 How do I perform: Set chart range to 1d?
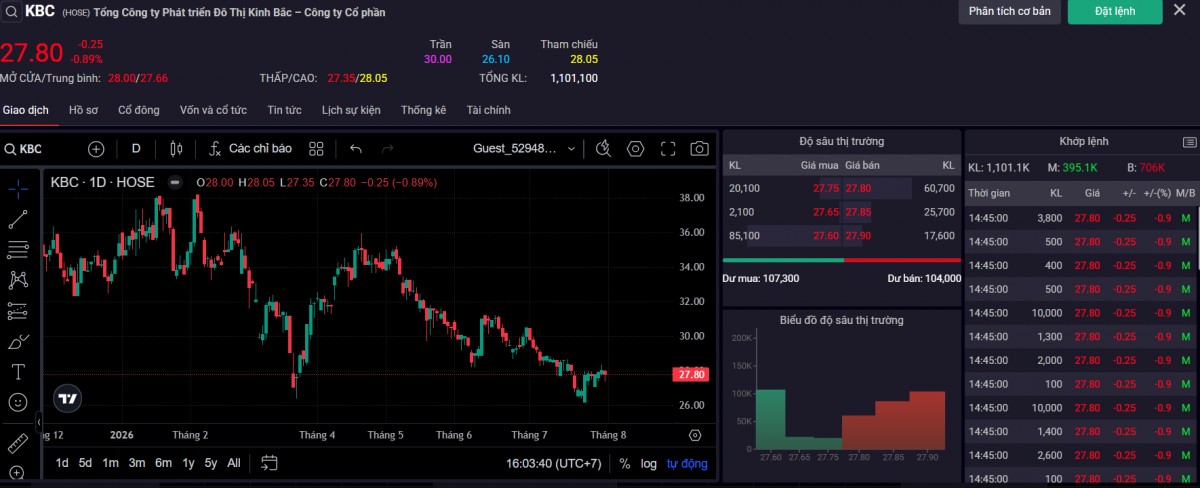click(62, 463)
